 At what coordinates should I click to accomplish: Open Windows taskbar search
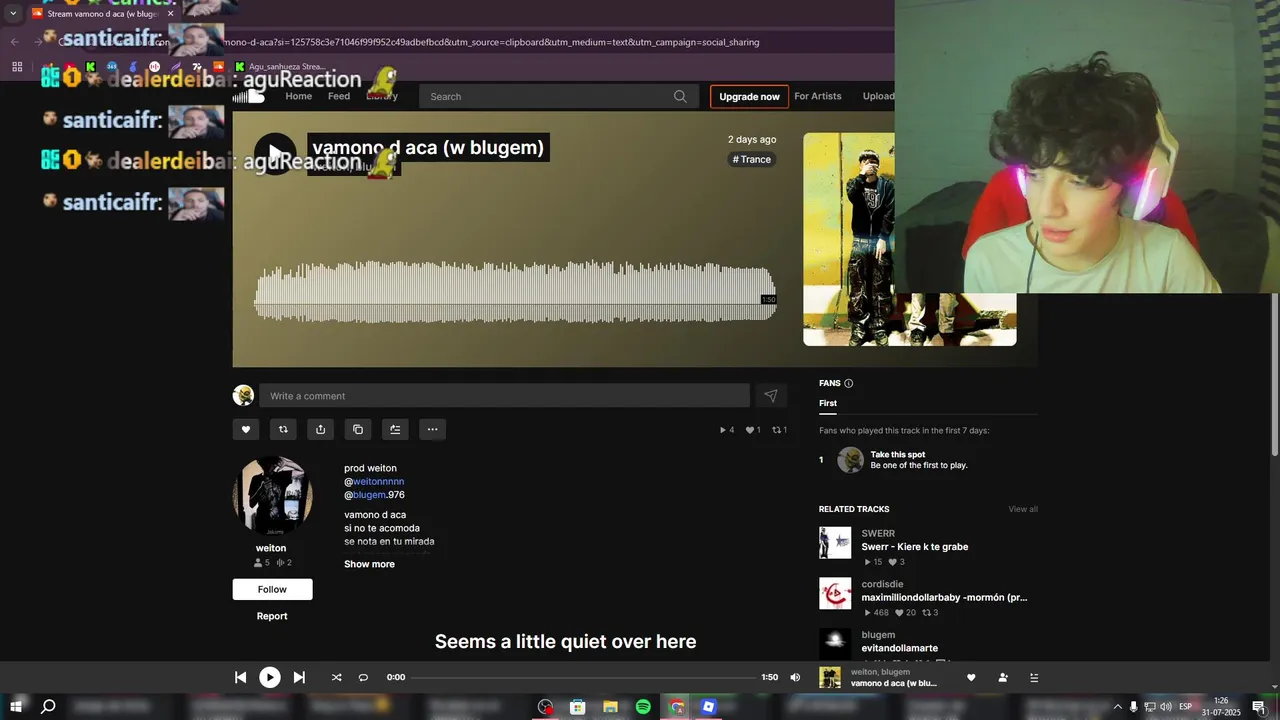click(48, 706)
